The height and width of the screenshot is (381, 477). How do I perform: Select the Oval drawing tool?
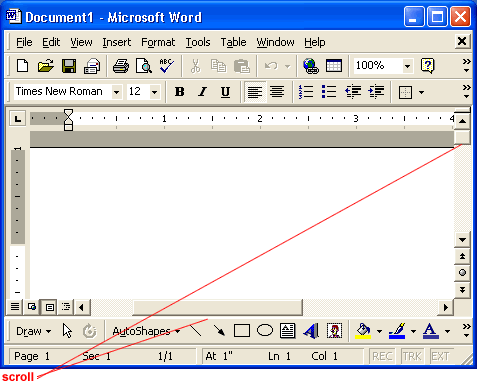point(265,331)
